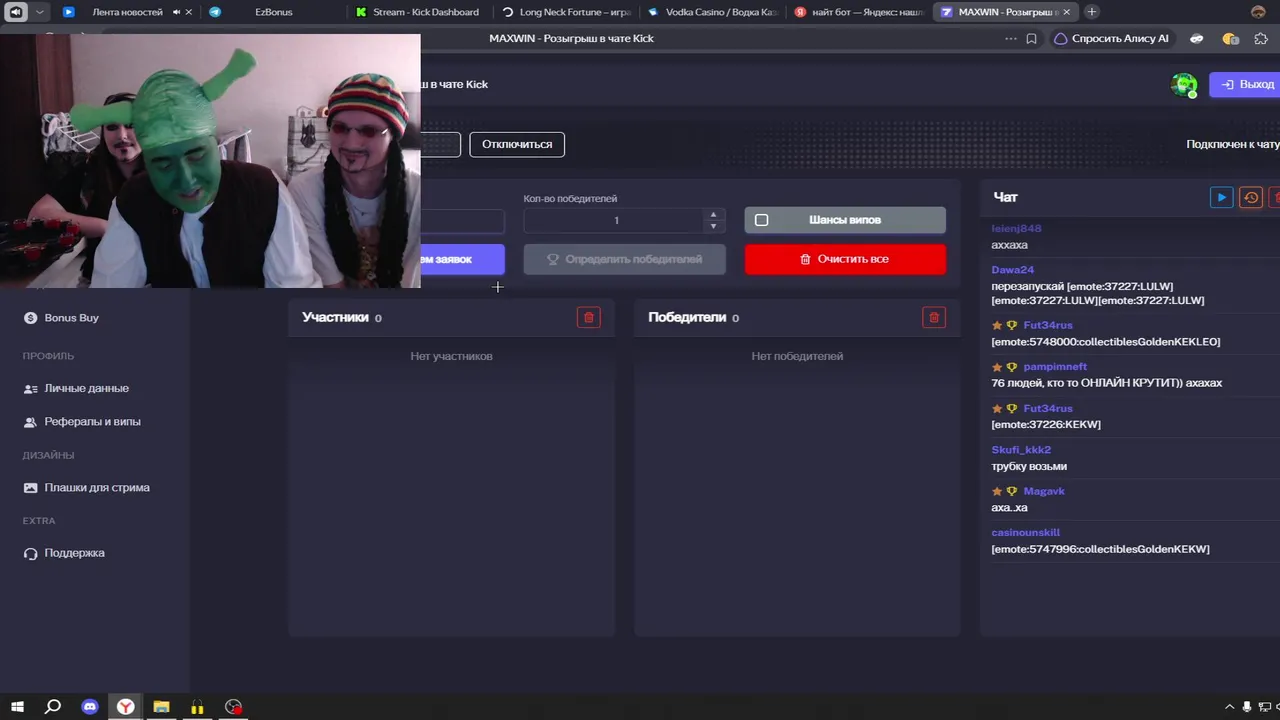Click the yellow padlock taskbar app
The width and height of the screenshot is (1280, 720).
pyautogui.click(x=197, y=707)
